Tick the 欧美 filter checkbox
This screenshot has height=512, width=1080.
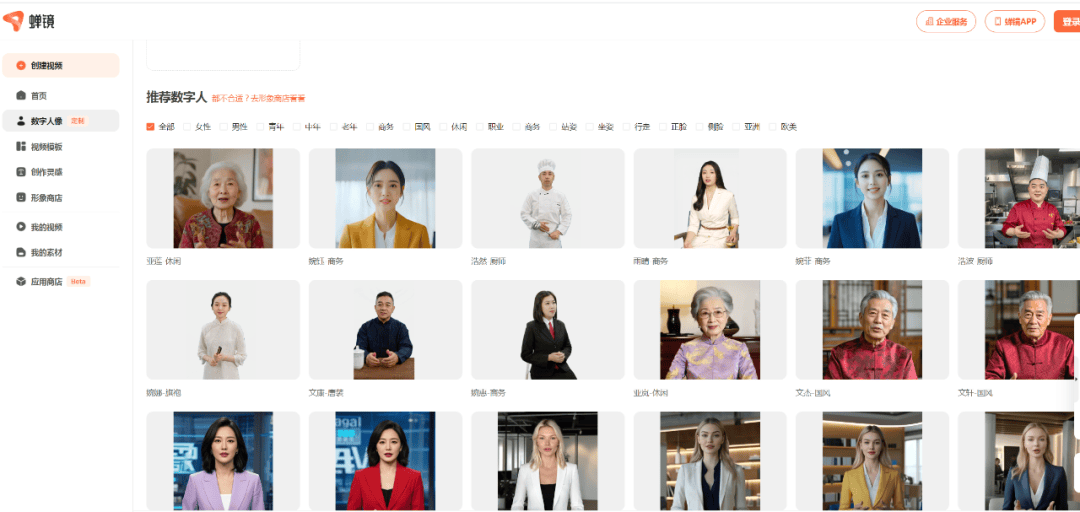(x=773, y=127)
